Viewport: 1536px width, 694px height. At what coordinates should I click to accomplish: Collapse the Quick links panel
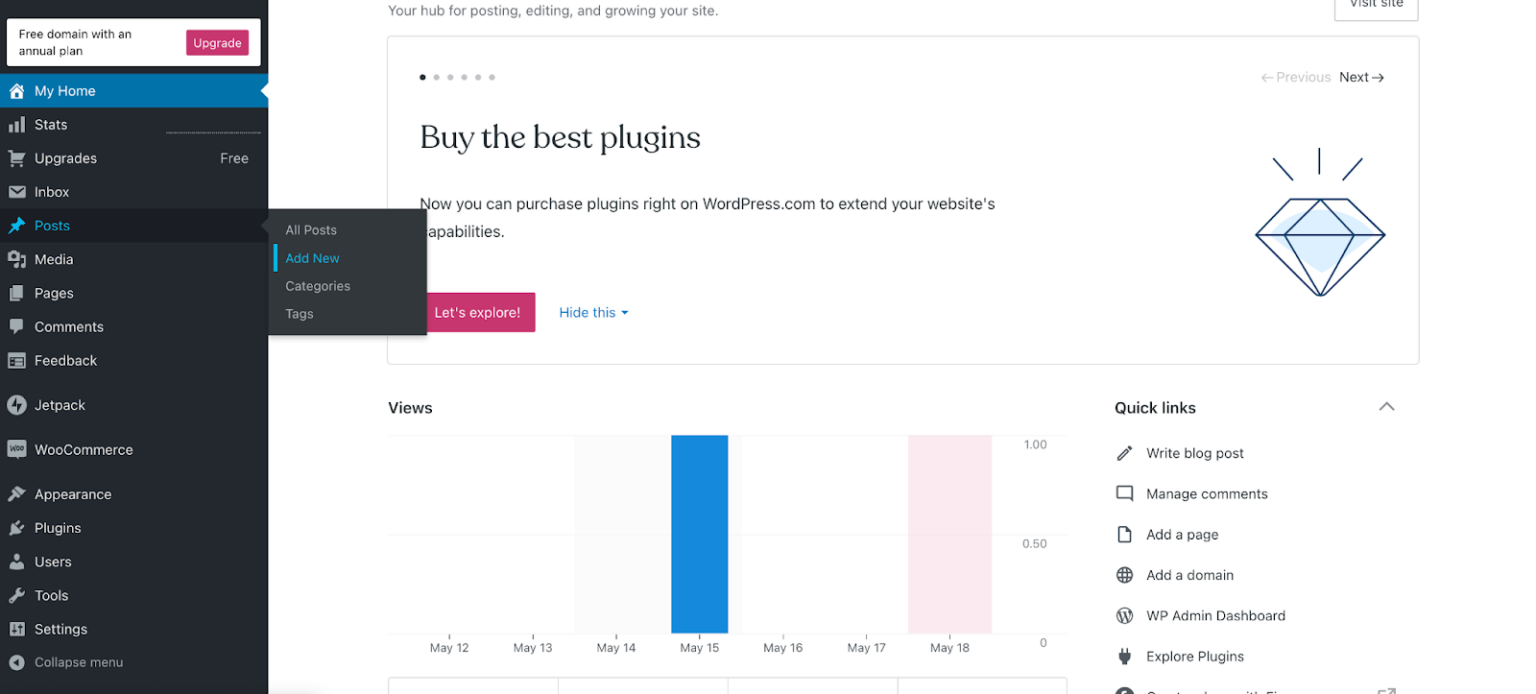[1387, 407]
